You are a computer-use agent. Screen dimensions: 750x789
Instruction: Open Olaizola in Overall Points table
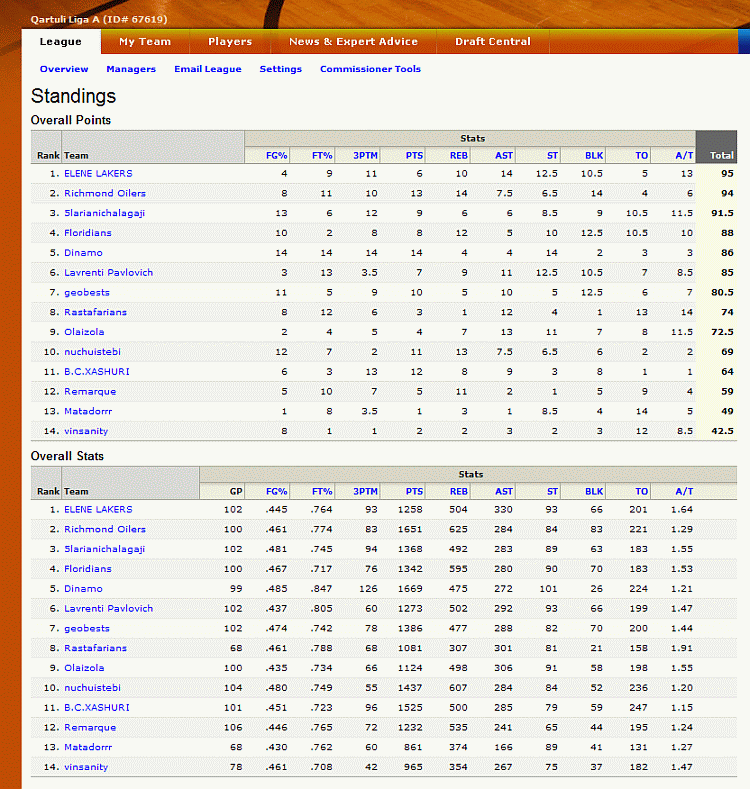[x=84, y=332]
